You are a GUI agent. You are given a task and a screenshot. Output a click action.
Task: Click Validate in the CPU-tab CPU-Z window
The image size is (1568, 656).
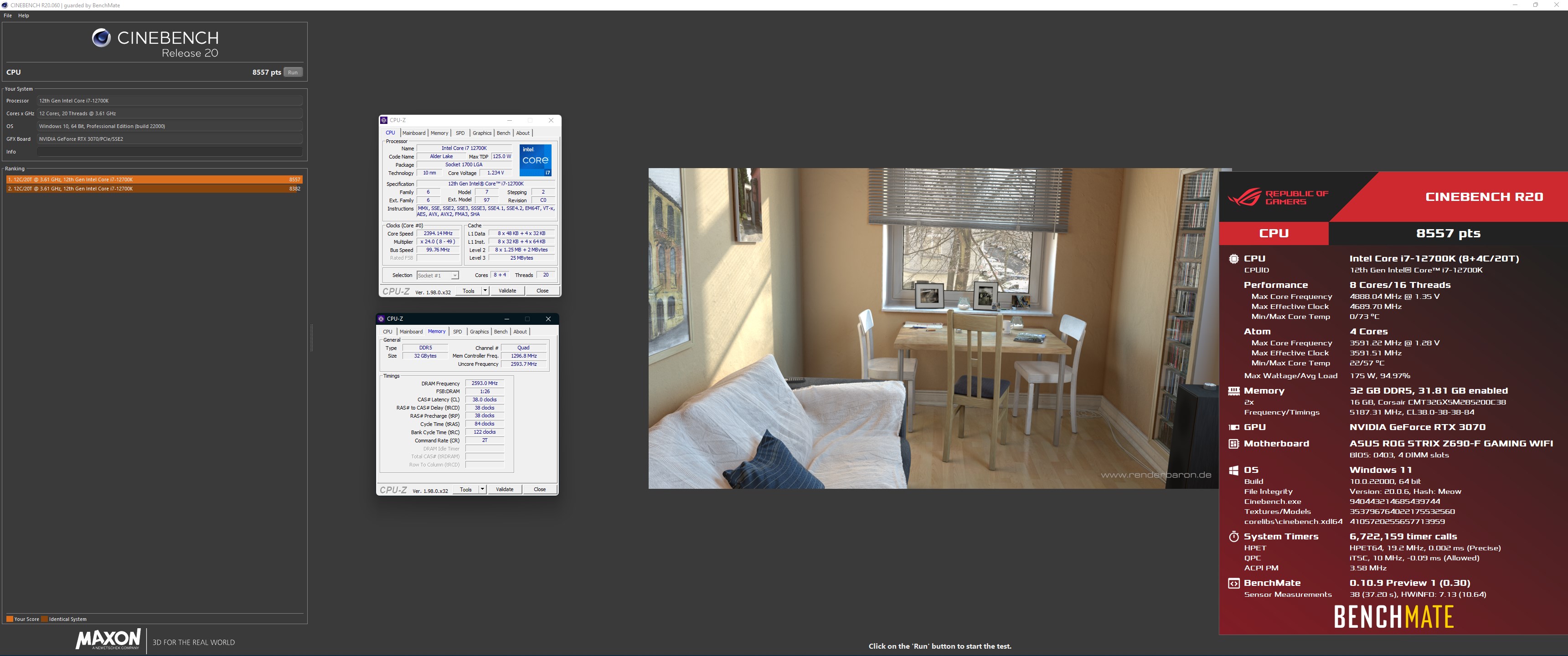tap(508, 291)
